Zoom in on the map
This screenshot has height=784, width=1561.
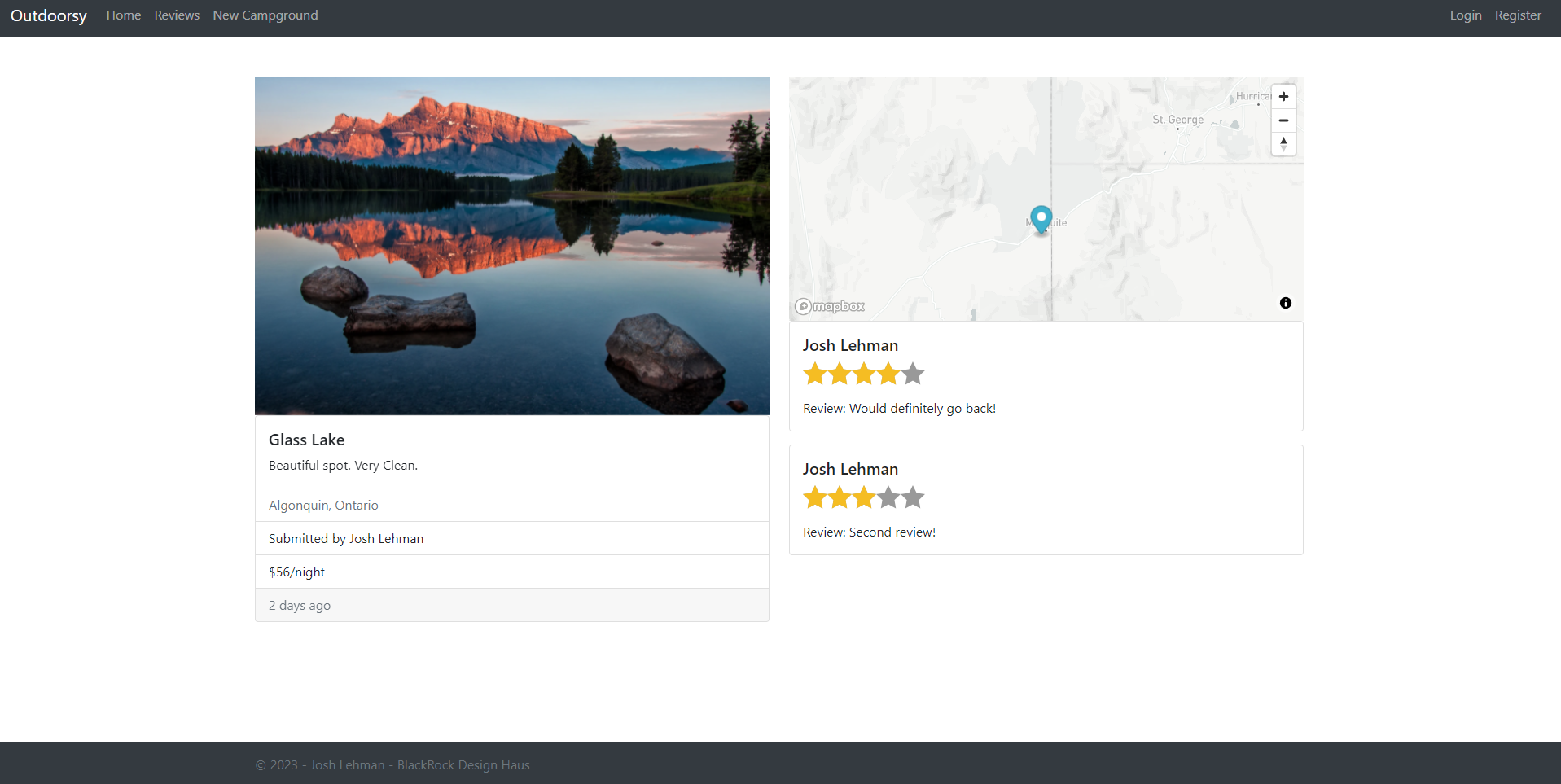pos(1283,96)
